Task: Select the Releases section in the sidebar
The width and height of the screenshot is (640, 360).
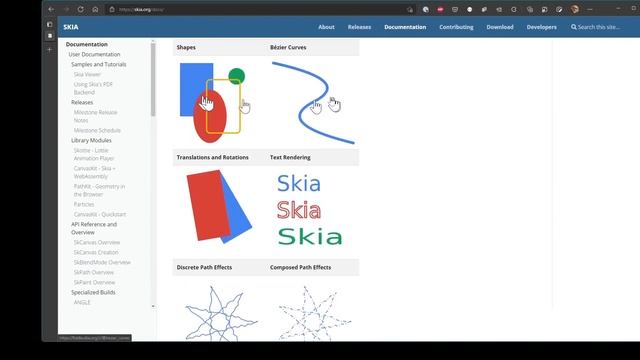Action: point(82,102)
